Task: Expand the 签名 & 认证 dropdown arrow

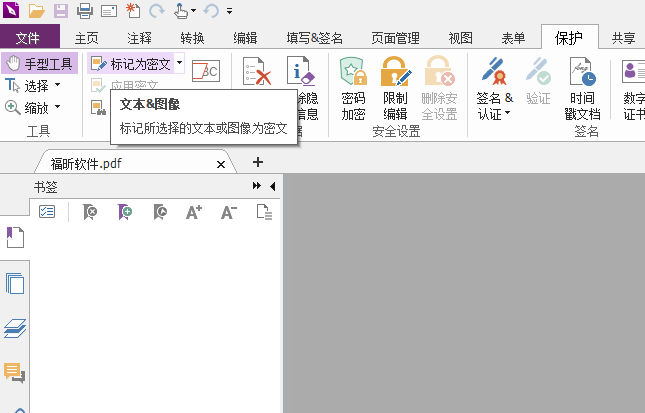Action: coord(508,112)
